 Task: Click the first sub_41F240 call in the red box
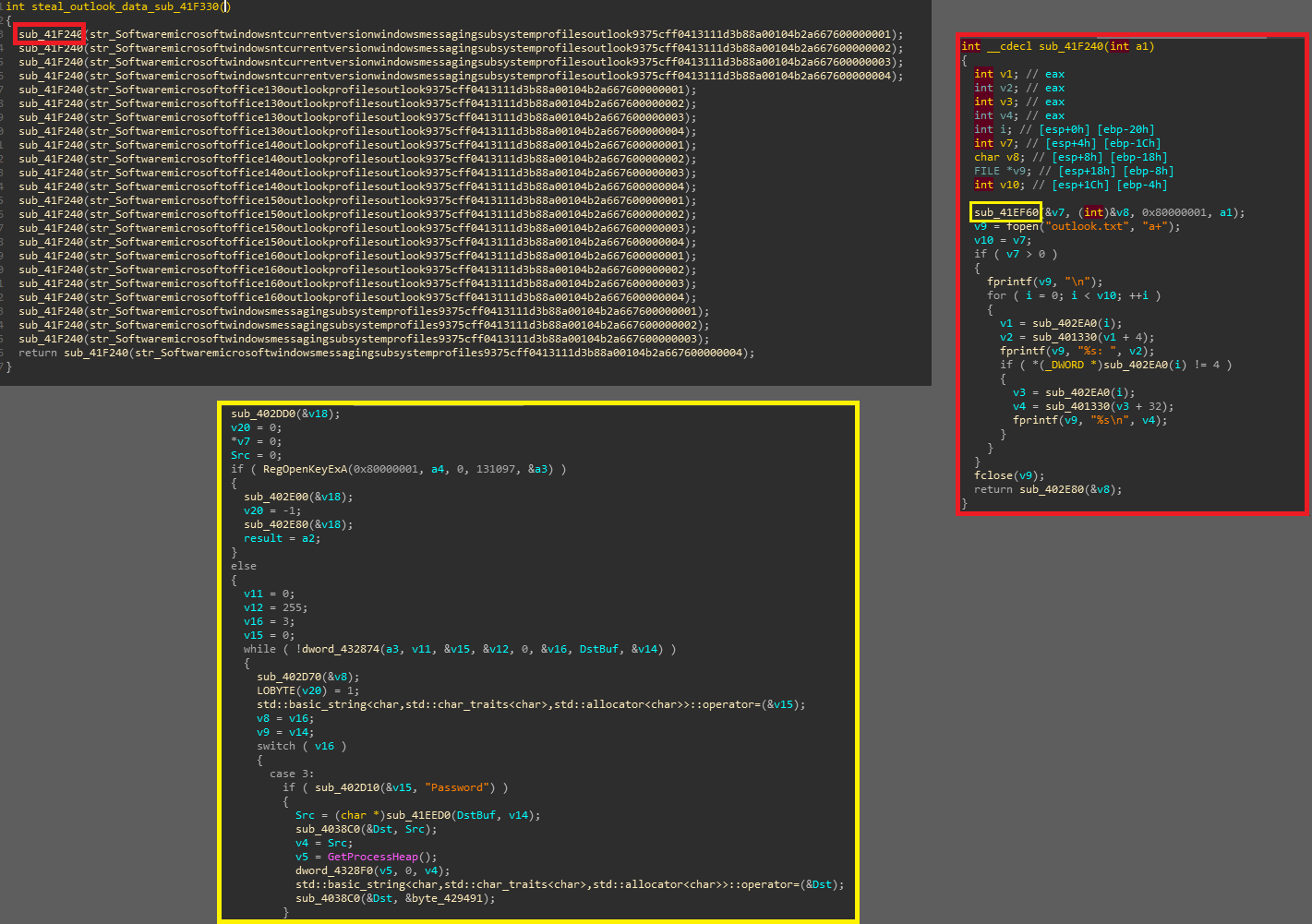(x=50, y=34)
